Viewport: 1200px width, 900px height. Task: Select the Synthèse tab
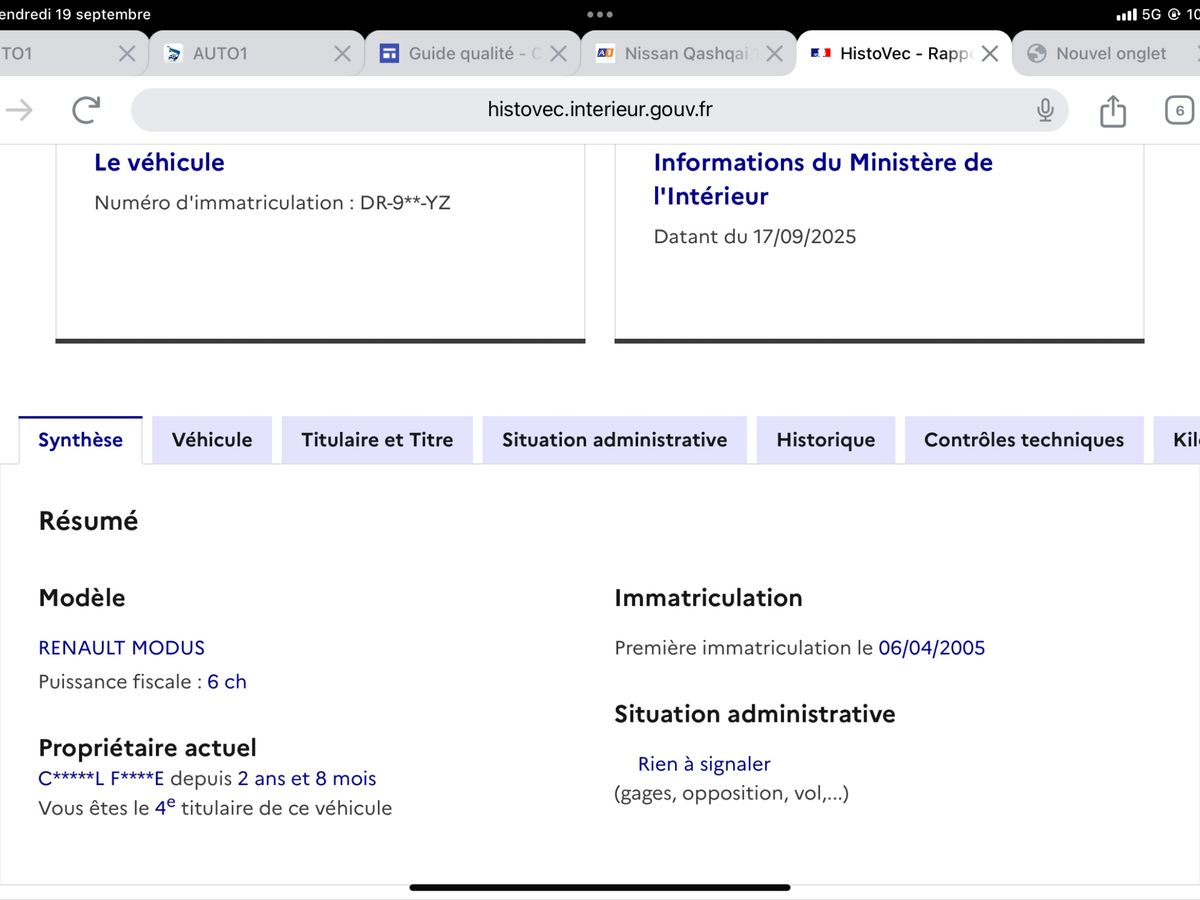(80, 440)
